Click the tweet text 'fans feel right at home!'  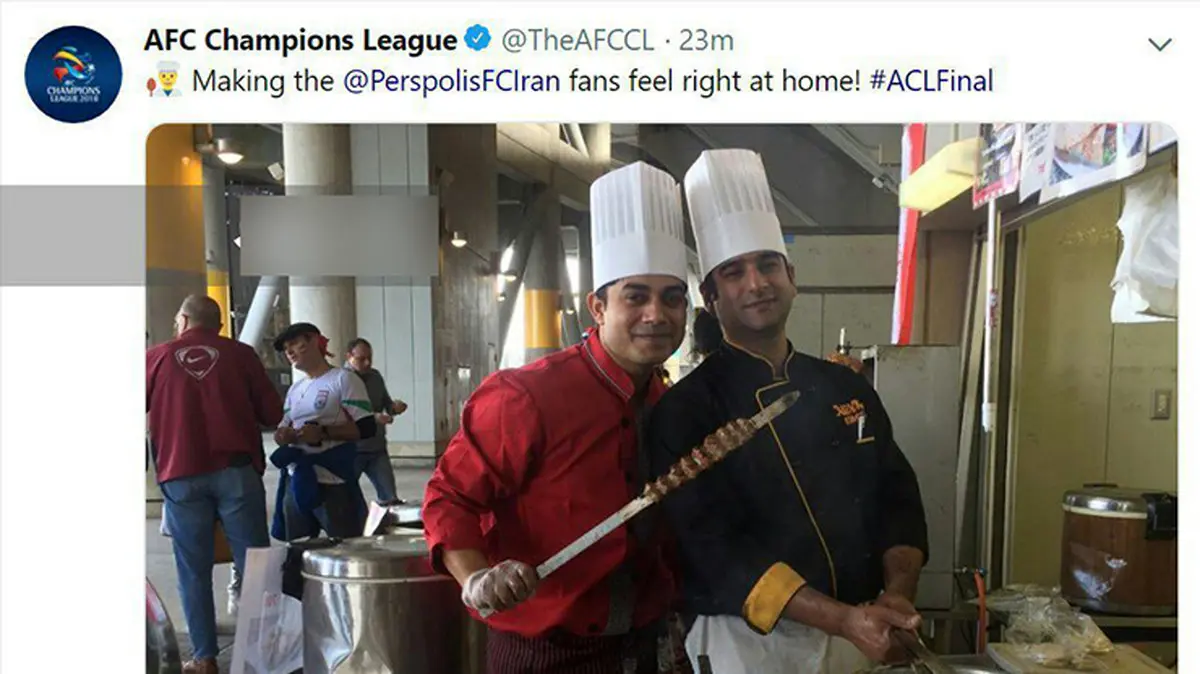(715, 81)
